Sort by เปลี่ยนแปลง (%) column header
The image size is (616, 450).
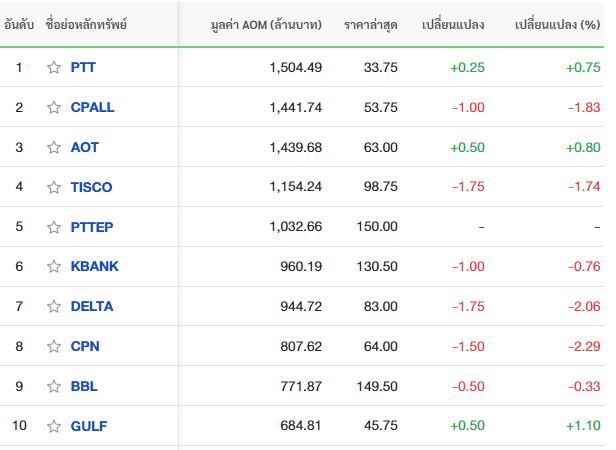(557, 25)
